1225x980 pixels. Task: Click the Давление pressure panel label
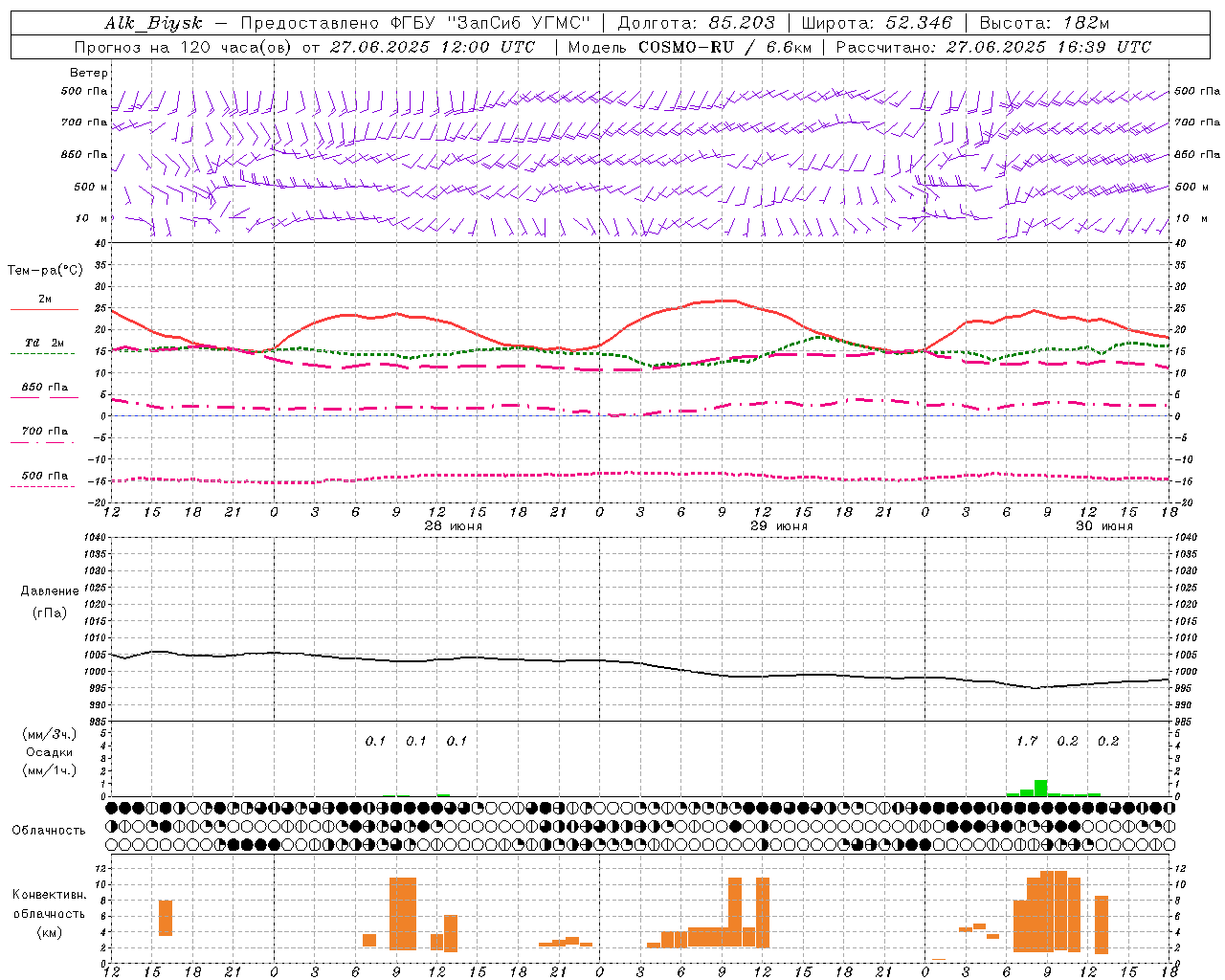50,591
